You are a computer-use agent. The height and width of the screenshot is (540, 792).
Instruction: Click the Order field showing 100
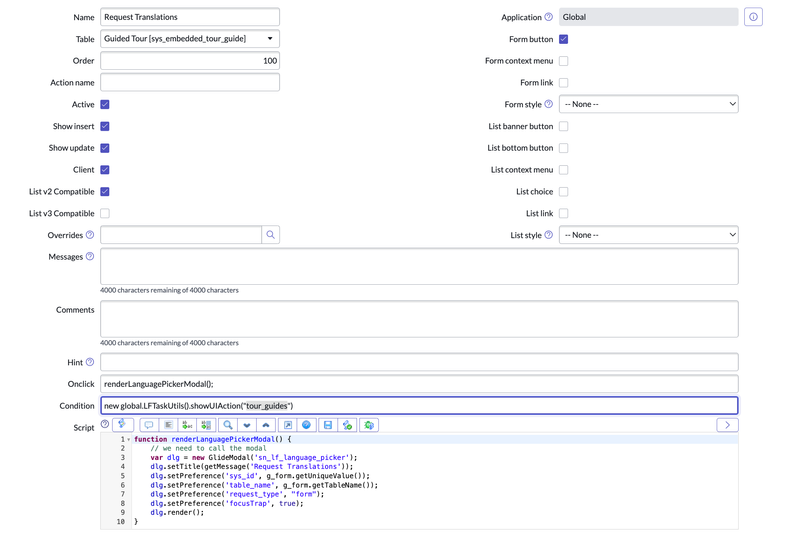coord(190,61)
